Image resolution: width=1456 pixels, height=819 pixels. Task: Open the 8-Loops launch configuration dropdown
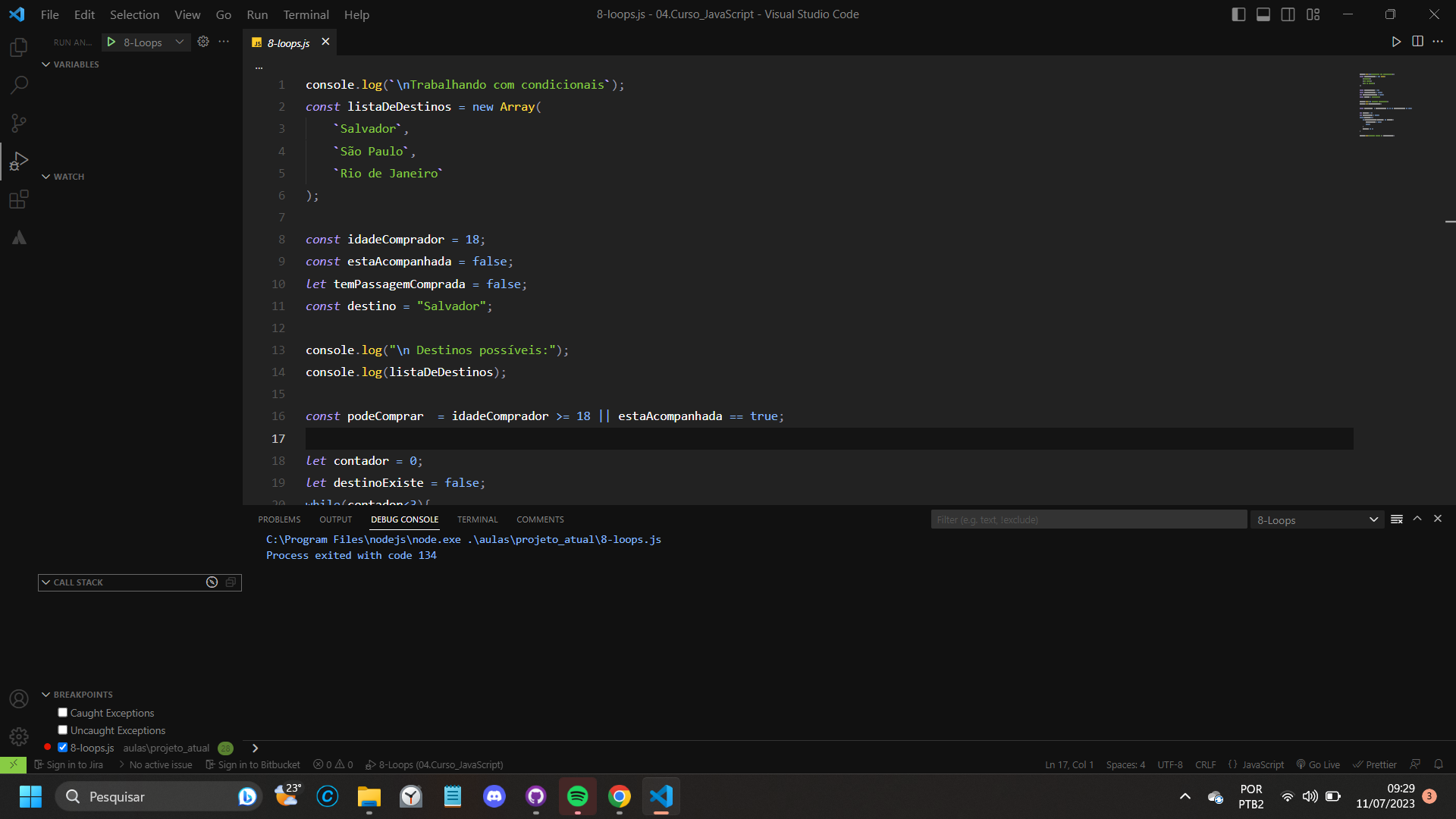[154, 42]
